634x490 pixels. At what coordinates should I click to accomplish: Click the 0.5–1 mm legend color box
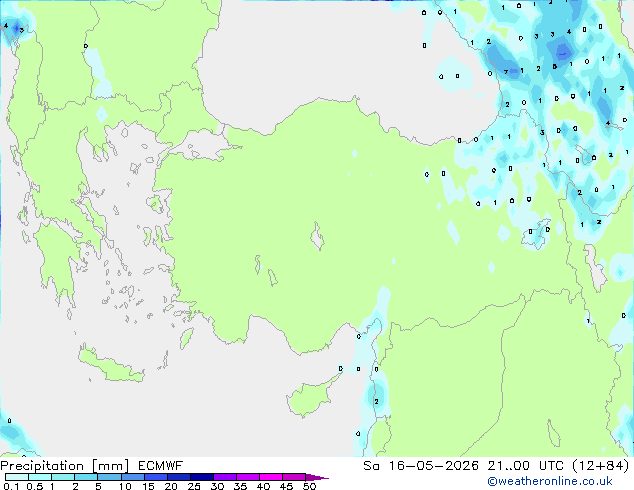[40, 477]
